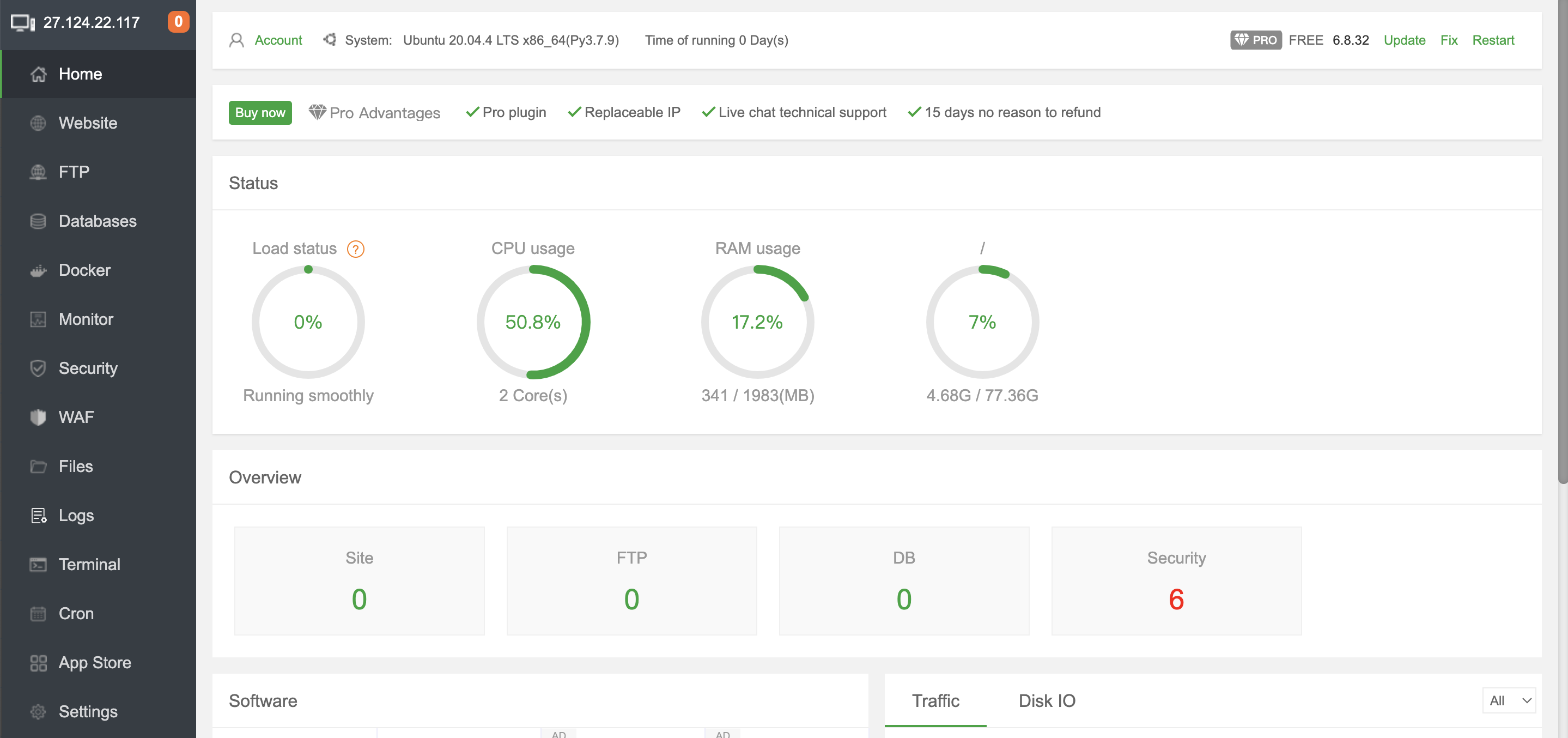
Task: Click the Cron calendar icon
Action: (38, 613)
